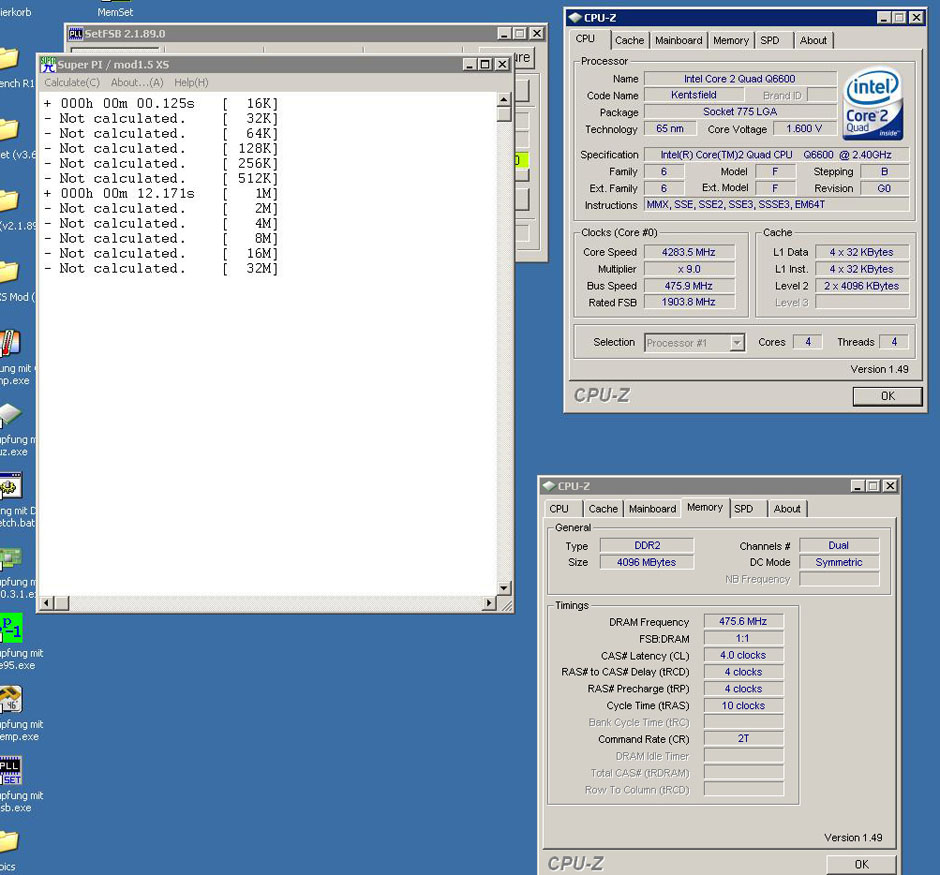The width and height of the screenshot is (940, 875).
Task: Click the Super PI title bar icon
Action: coord(48,64)
